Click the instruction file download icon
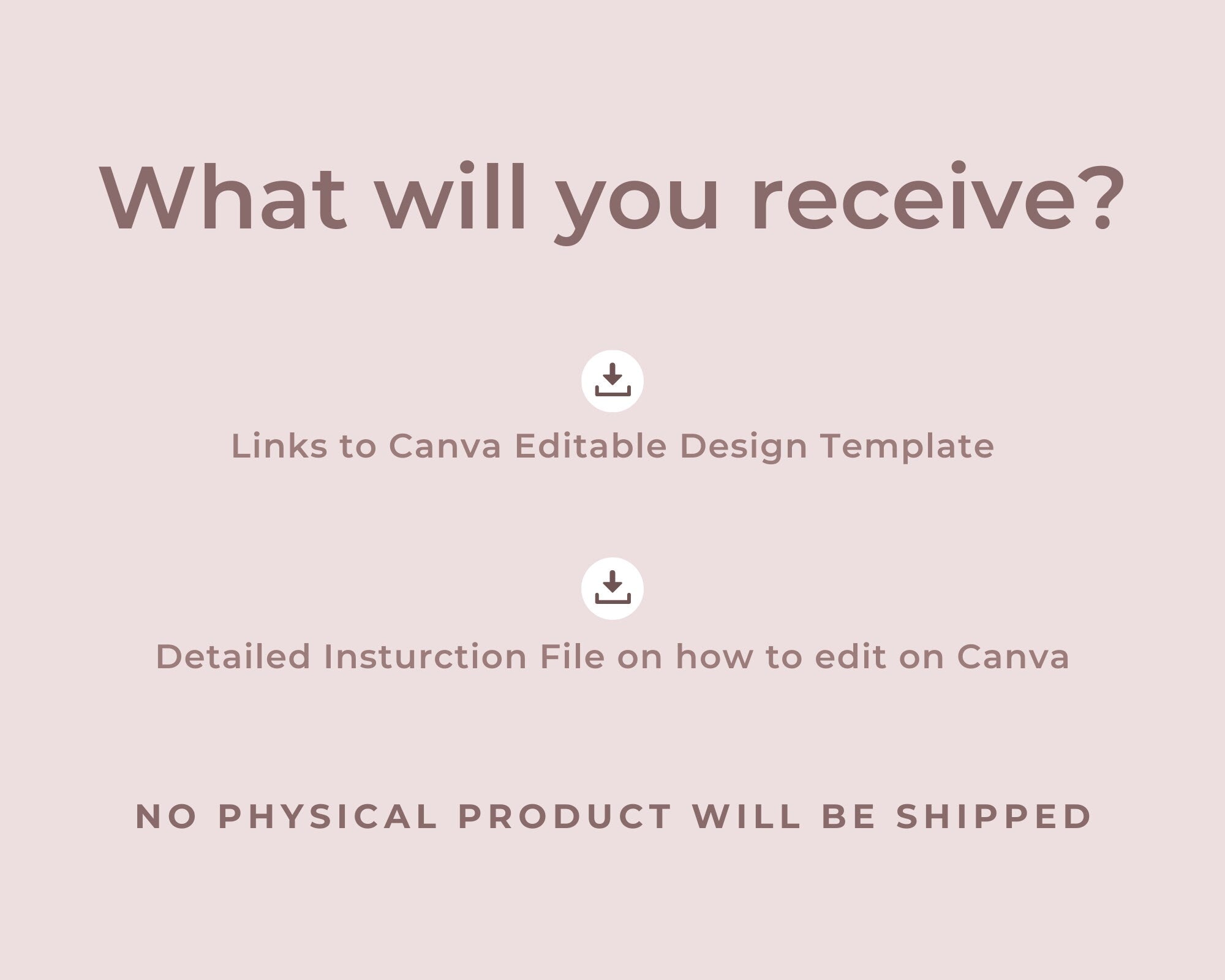The height and width of the screenshot is (980, 1225). click(613, 586)
